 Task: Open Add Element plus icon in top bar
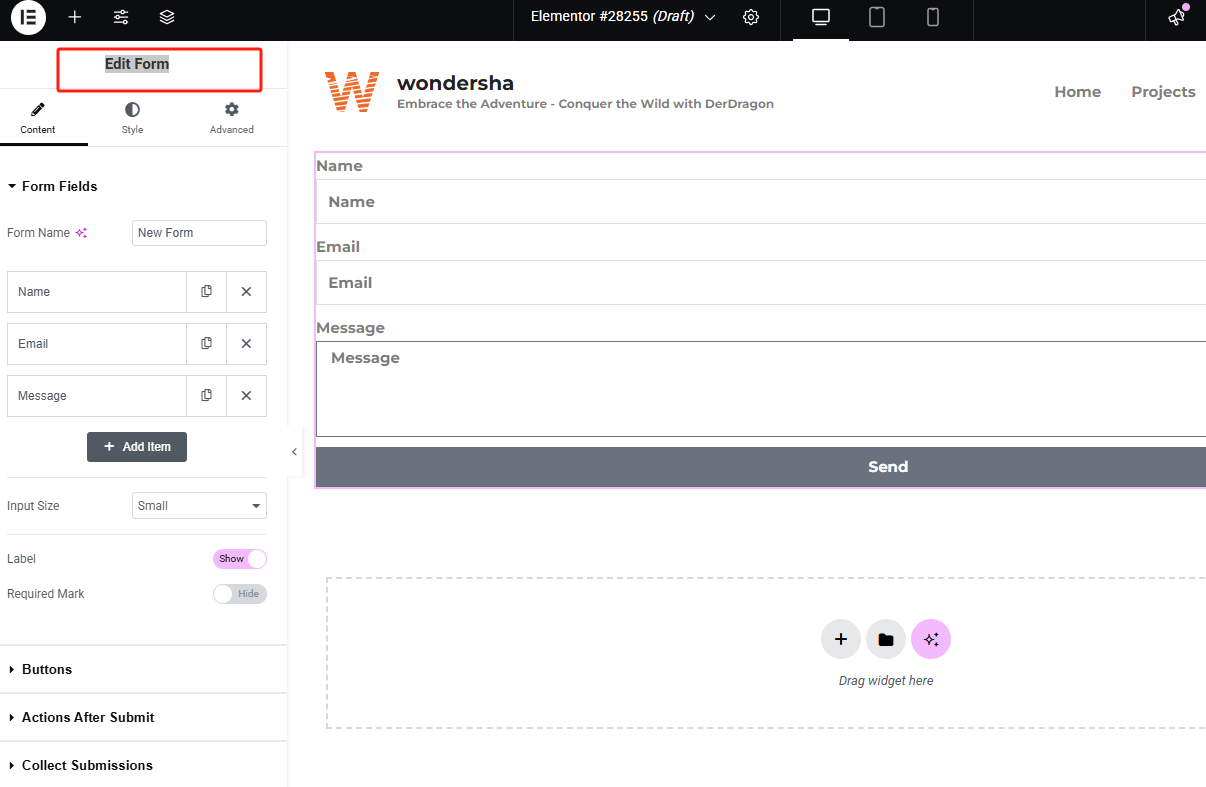point(75,17)
